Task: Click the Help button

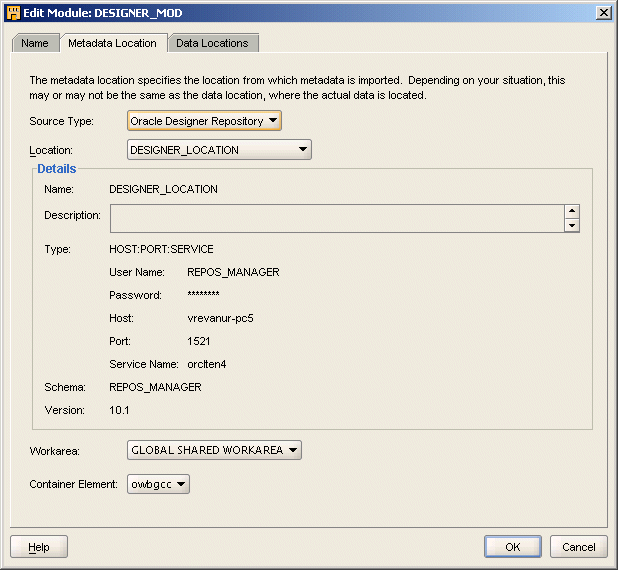Action: [x=39, y=547]
